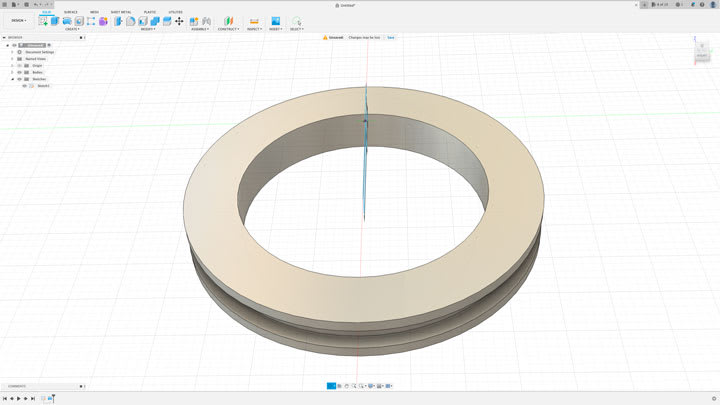Click the timeline end marker

(x=53, y=398)
